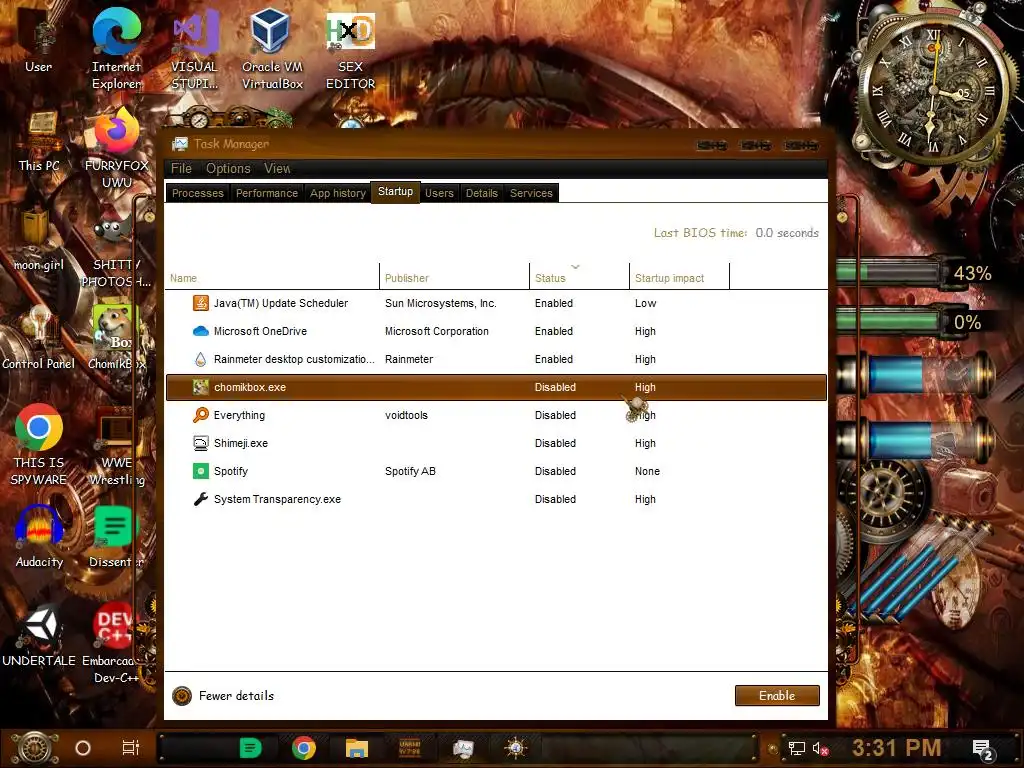The width and height of the screenshot is (1024, 768).
Task: Select the Audacity desktop icon
Action: pos(39,537)
